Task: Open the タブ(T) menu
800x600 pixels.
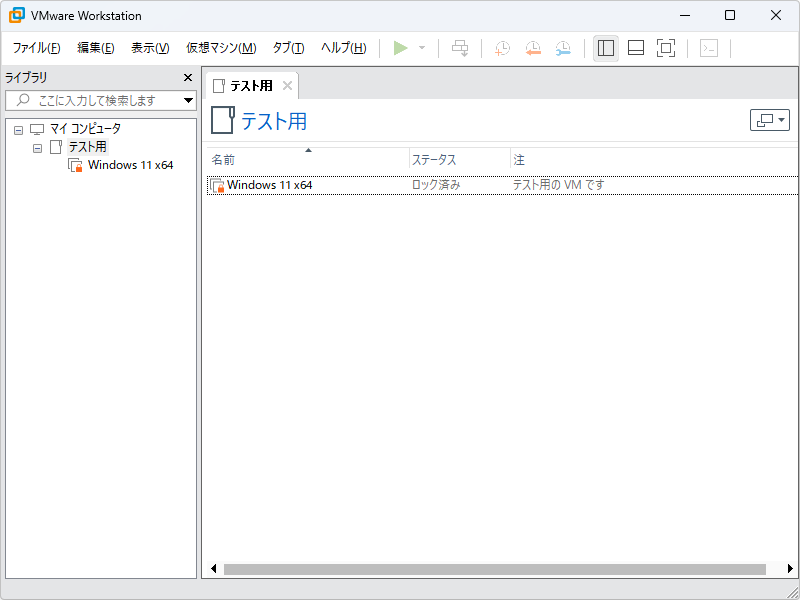Action: coord(288,48)
